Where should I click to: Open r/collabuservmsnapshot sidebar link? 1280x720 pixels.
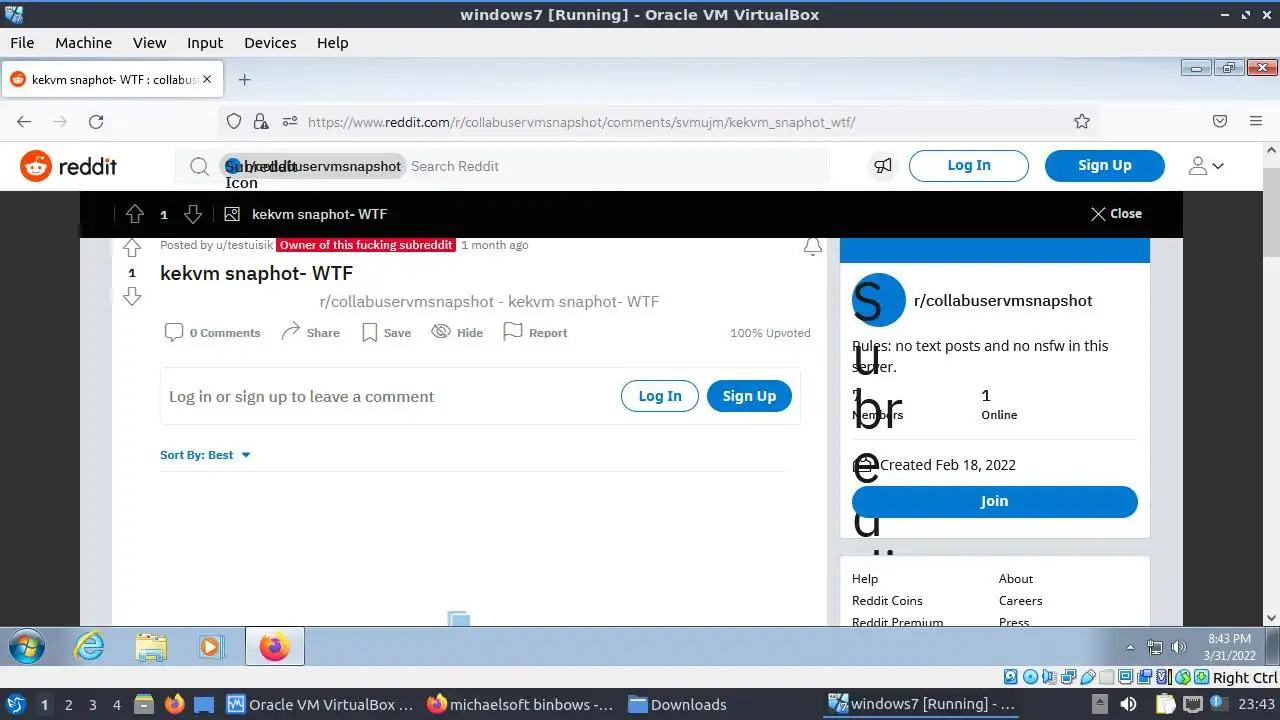1003,301
